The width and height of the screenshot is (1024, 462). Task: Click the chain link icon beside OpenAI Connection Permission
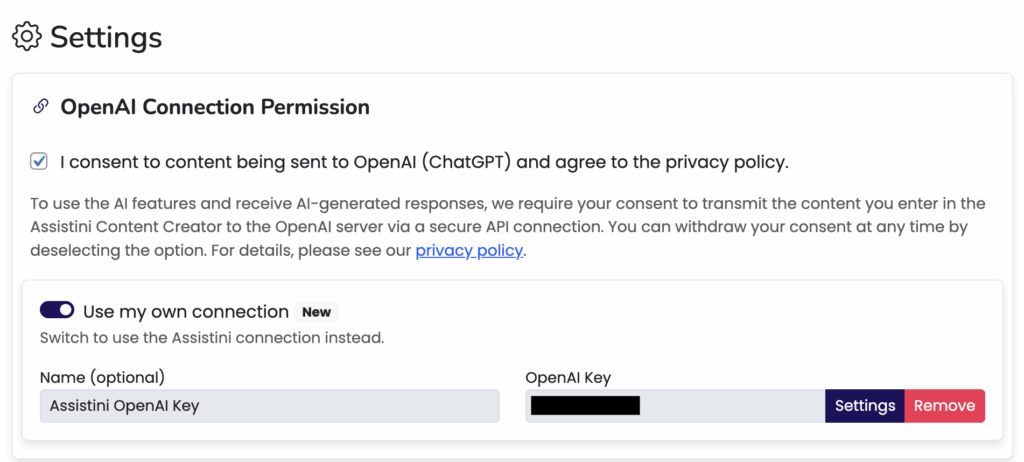(41, 106)
